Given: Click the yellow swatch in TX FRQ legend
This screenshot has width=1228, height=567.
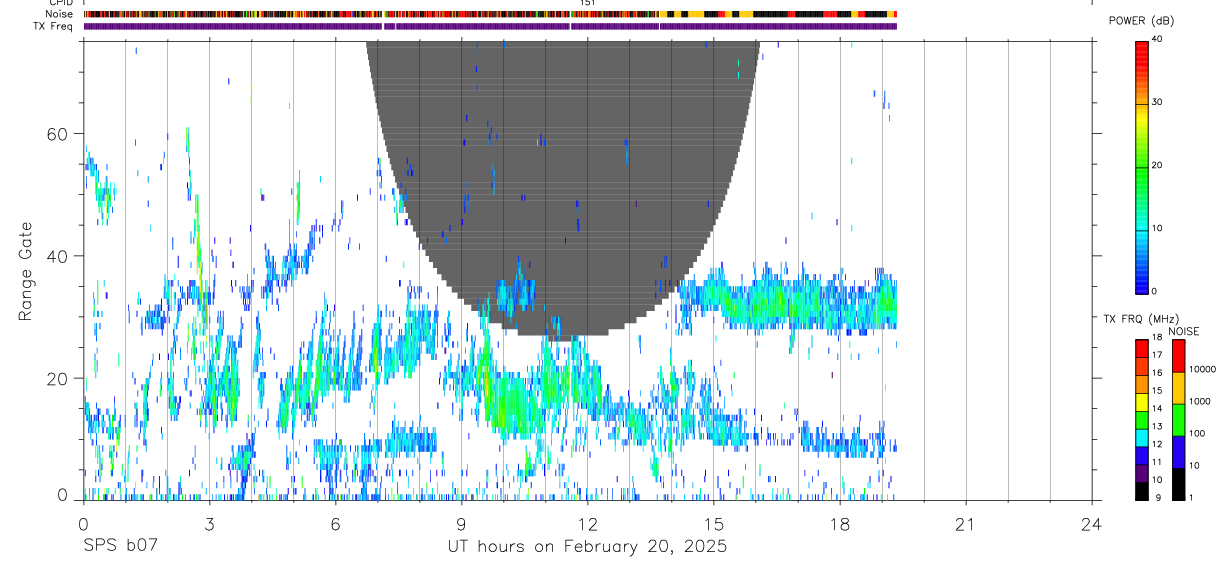Looking at the screenshot, I should [x=1142, y=402].
